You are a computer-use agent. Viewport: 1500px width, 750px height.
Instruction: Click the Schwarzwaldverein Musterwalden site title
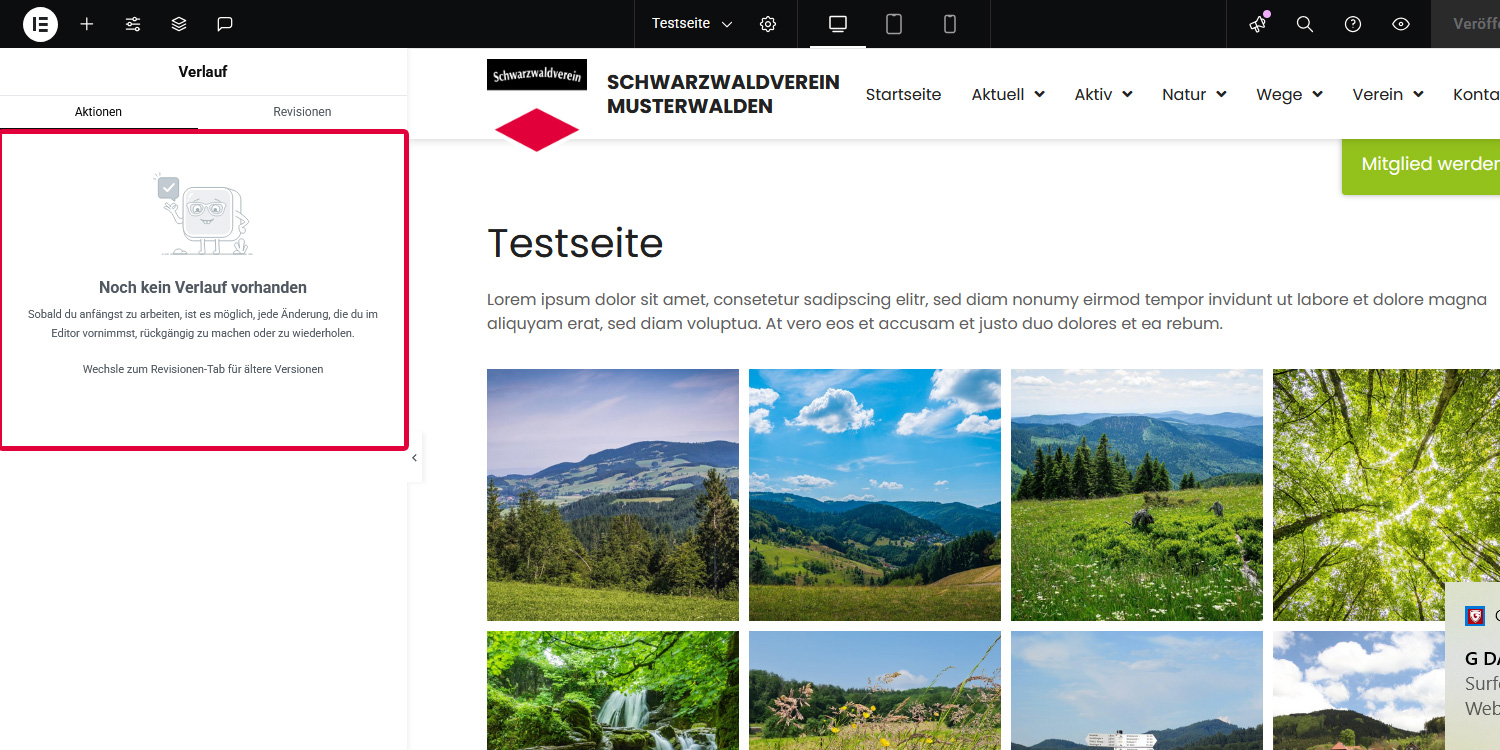coord(723,94)
